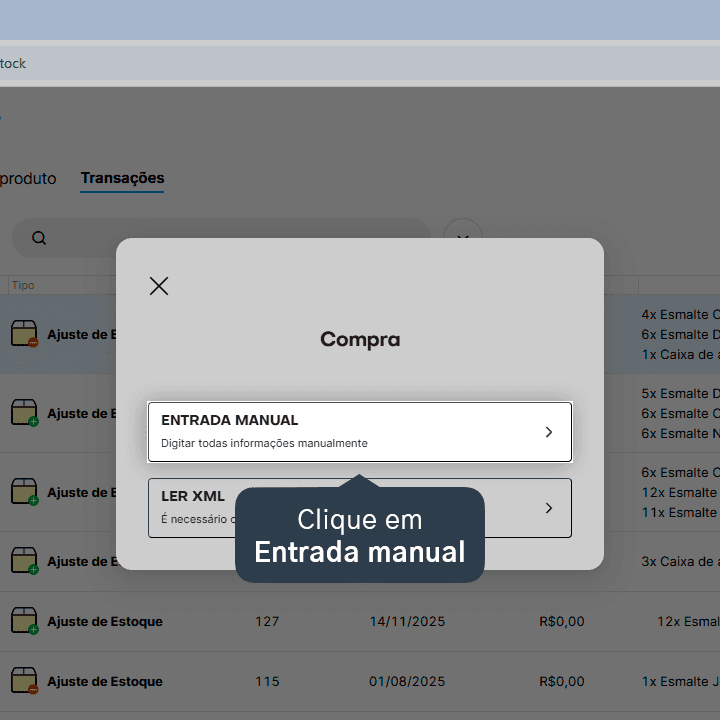Click stock box icon in row 127

pos(24,621)
